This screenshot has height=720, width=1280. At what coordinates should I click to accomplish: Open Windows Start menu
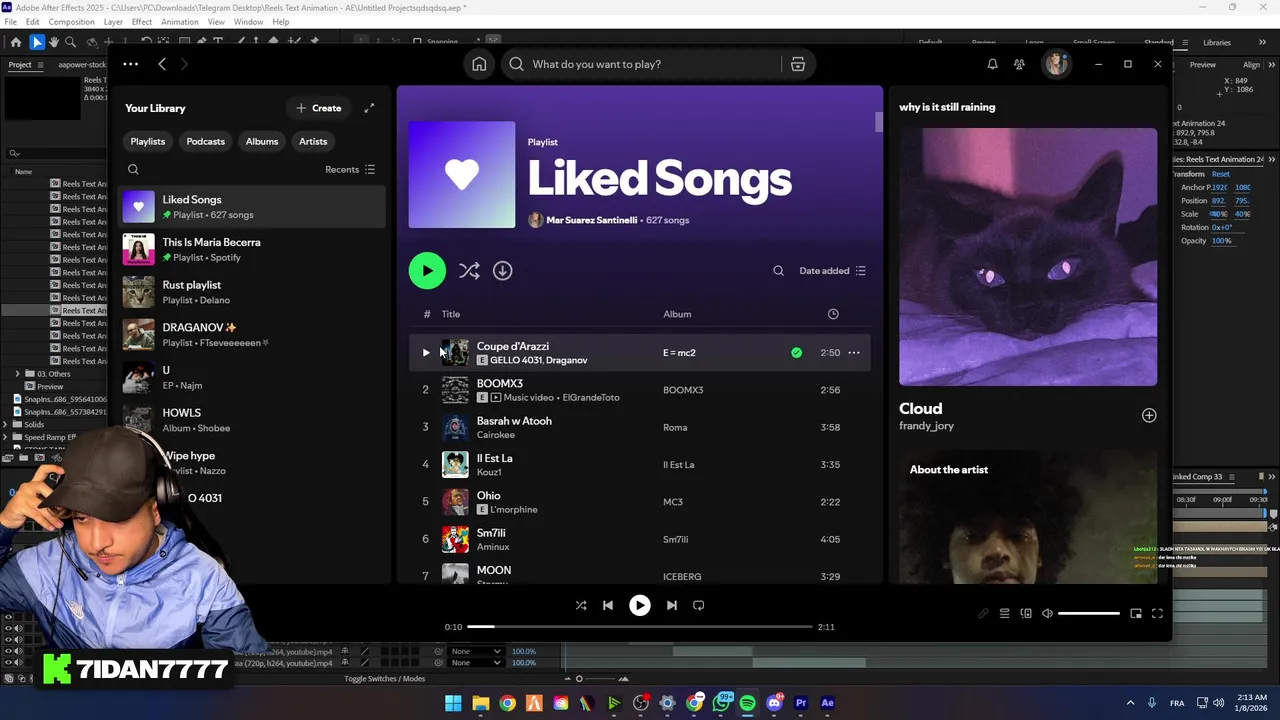click(x=453, y=703)
